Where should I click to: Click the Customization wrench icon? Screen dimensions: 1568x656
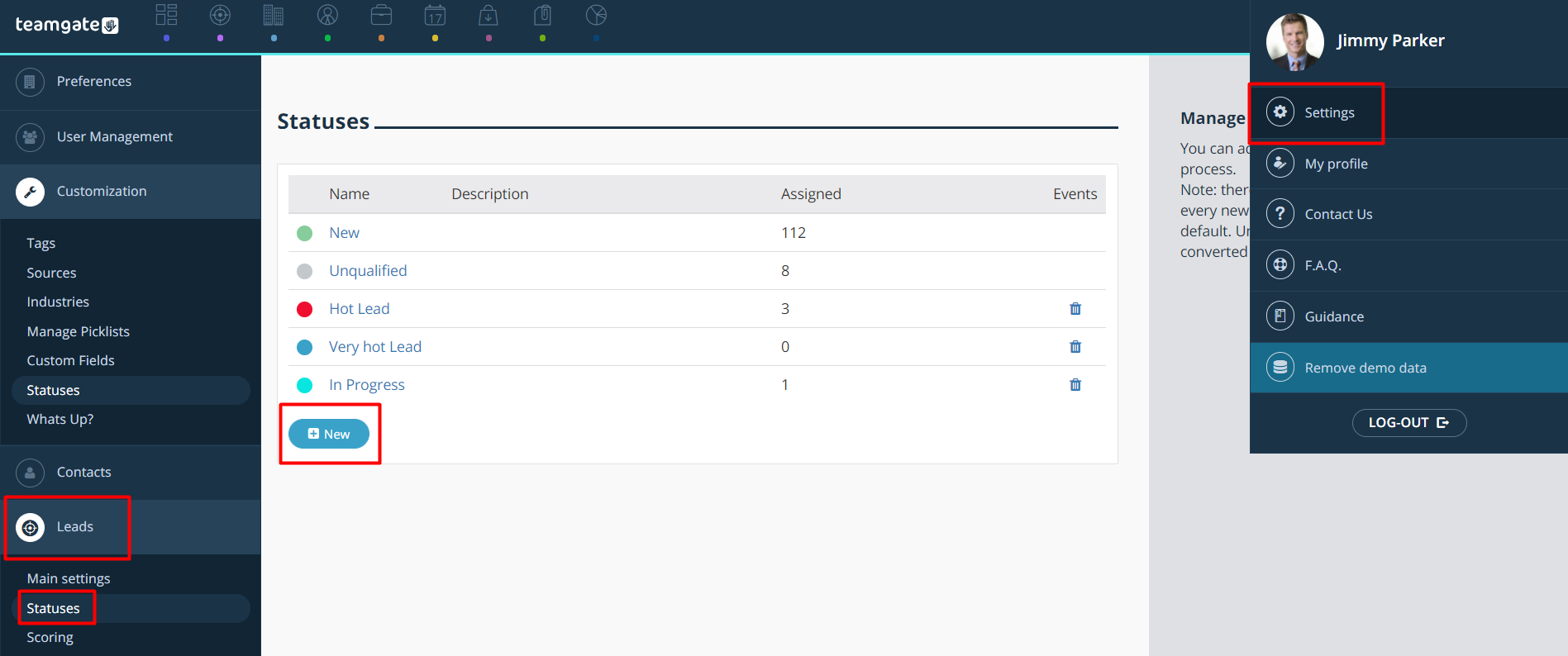(x=30, y=192)
